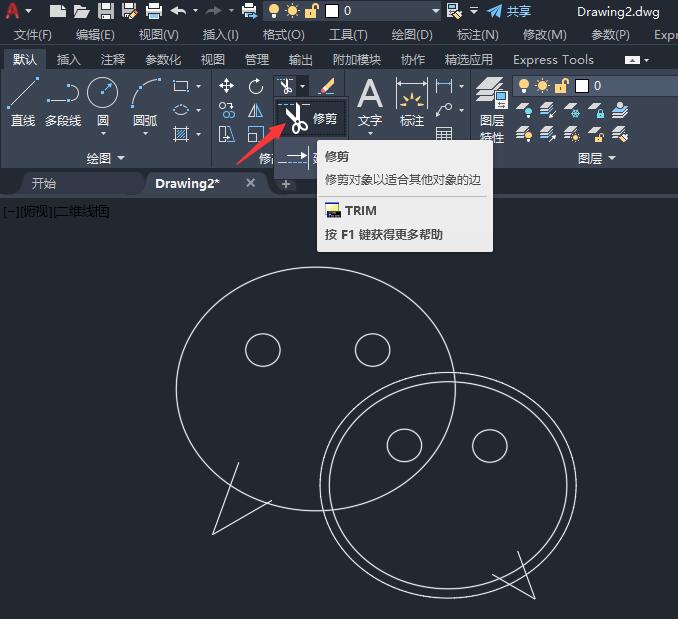Viewport: 678px width, 619px height.
Task: Click the 共享 share button
Action: coord(509,11)
